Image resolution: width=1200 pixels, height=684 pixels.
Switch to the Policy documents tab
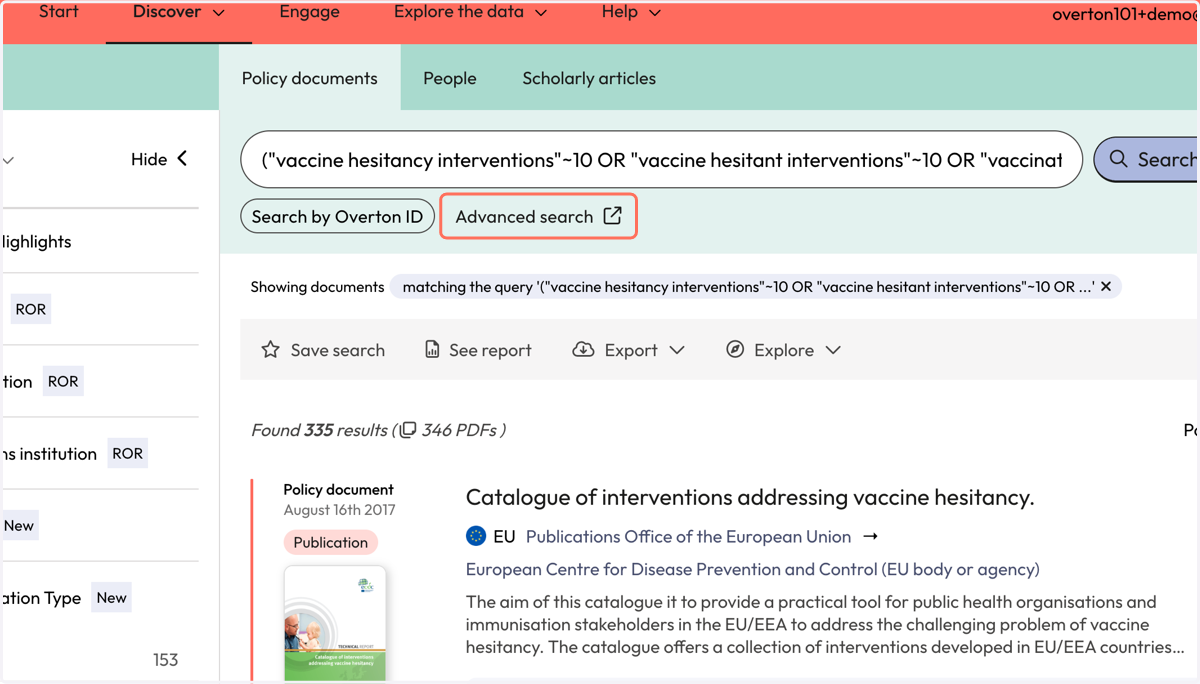pyautogui.click(x=310, y=78)
